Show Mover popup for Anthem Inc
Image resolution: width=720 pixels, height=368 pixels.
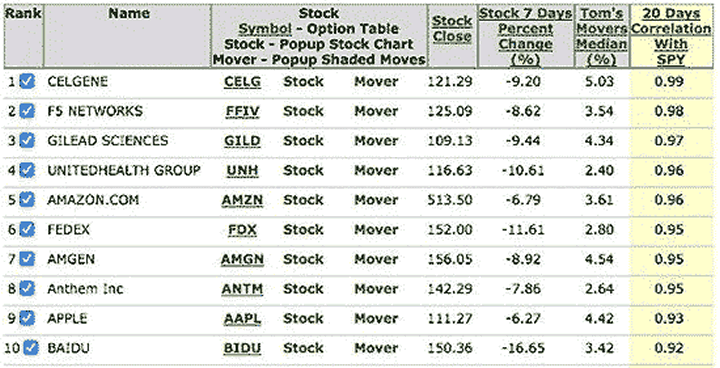(x=376, y=289)
